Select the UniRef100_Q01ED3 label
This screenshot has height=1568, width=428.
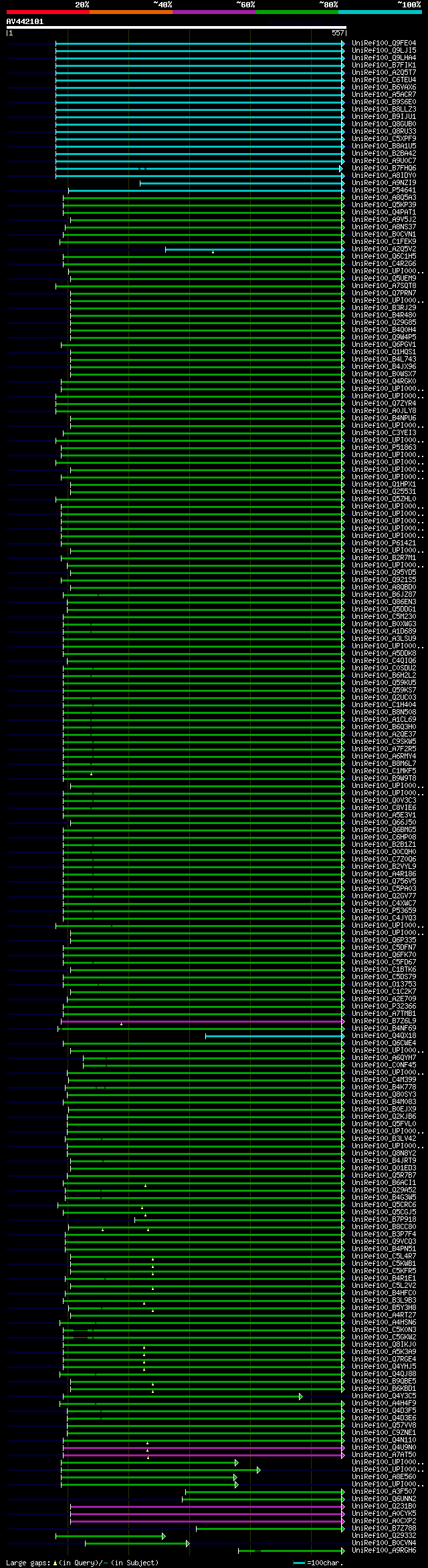tap(384, 1168)
